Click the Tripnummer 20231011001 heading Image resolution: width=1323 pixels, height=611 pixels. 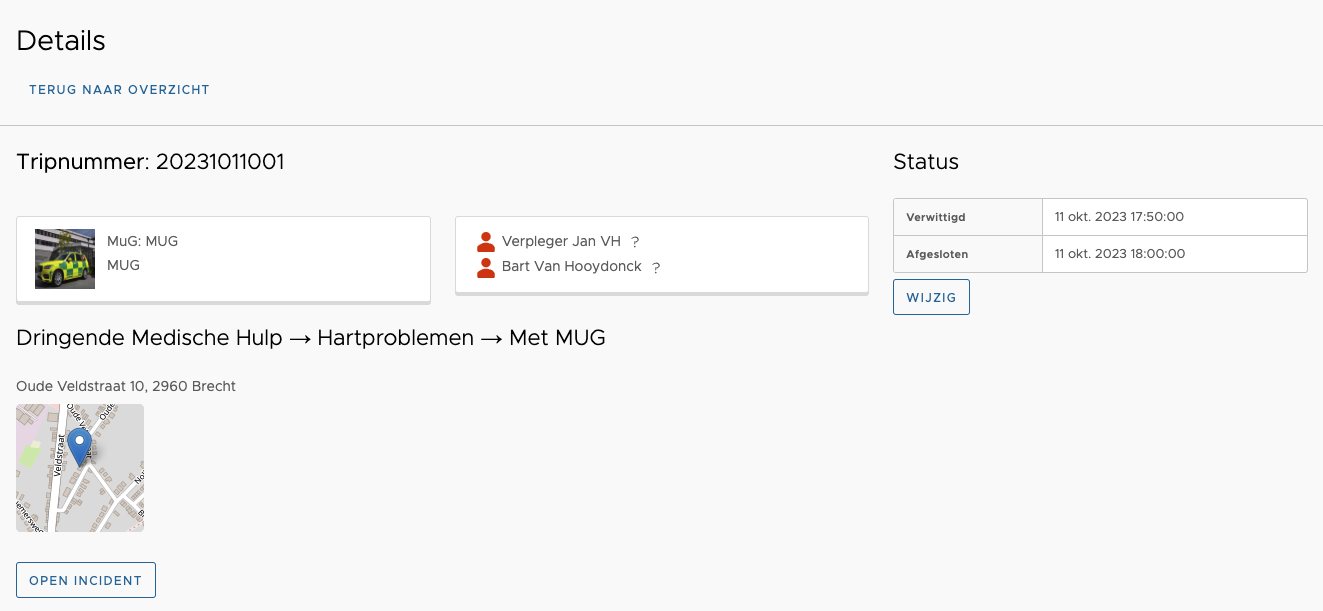click(151, 162)
